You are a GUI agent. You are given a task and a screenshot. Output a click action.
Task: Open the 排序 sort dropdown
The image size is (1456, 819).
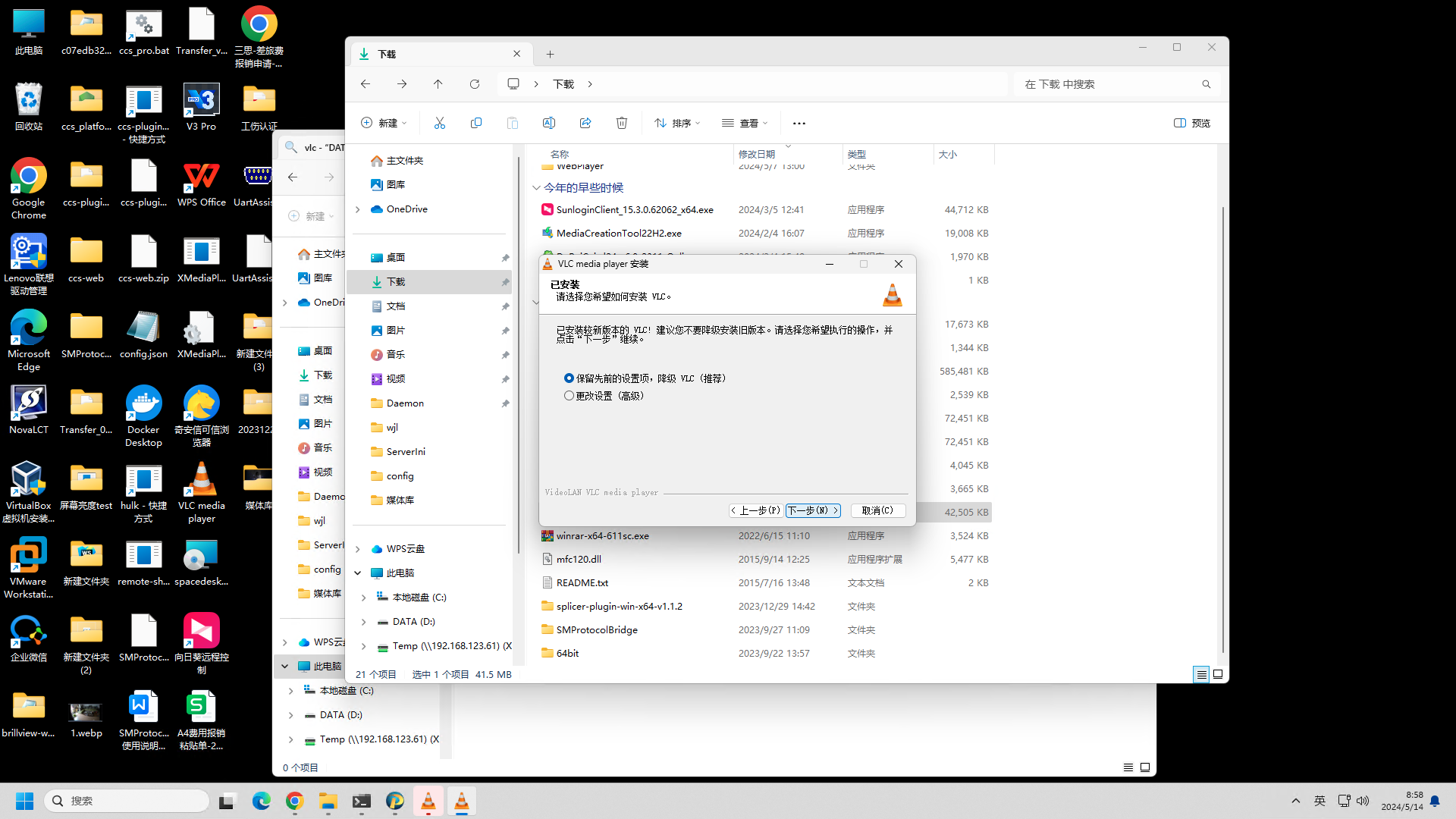[x=677, y=123]
